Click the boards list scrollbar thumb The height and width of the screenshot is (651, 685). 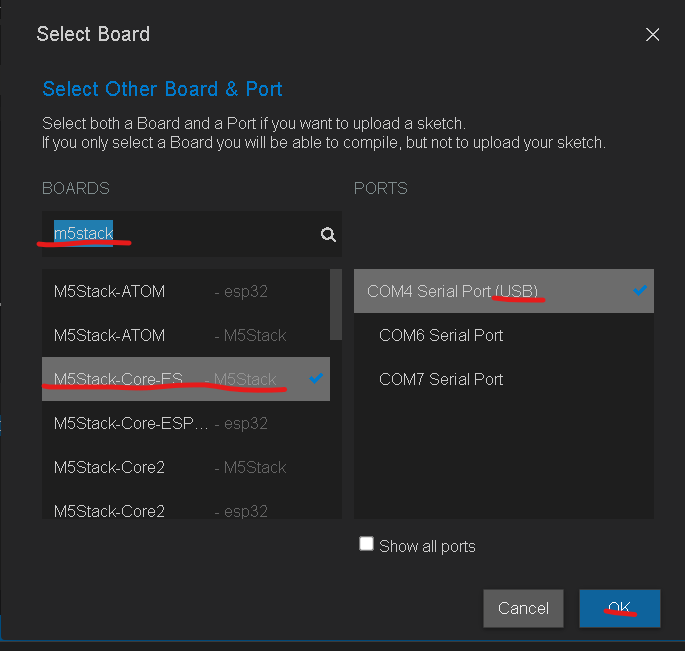[336, 305]
